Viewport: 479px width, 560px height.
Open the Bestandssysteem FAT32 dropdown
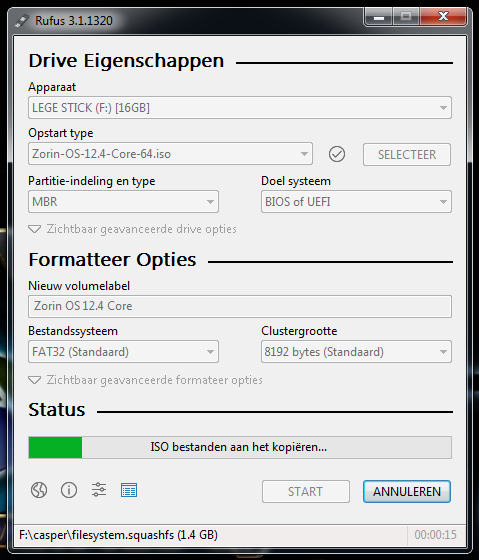tap(123, 352)
